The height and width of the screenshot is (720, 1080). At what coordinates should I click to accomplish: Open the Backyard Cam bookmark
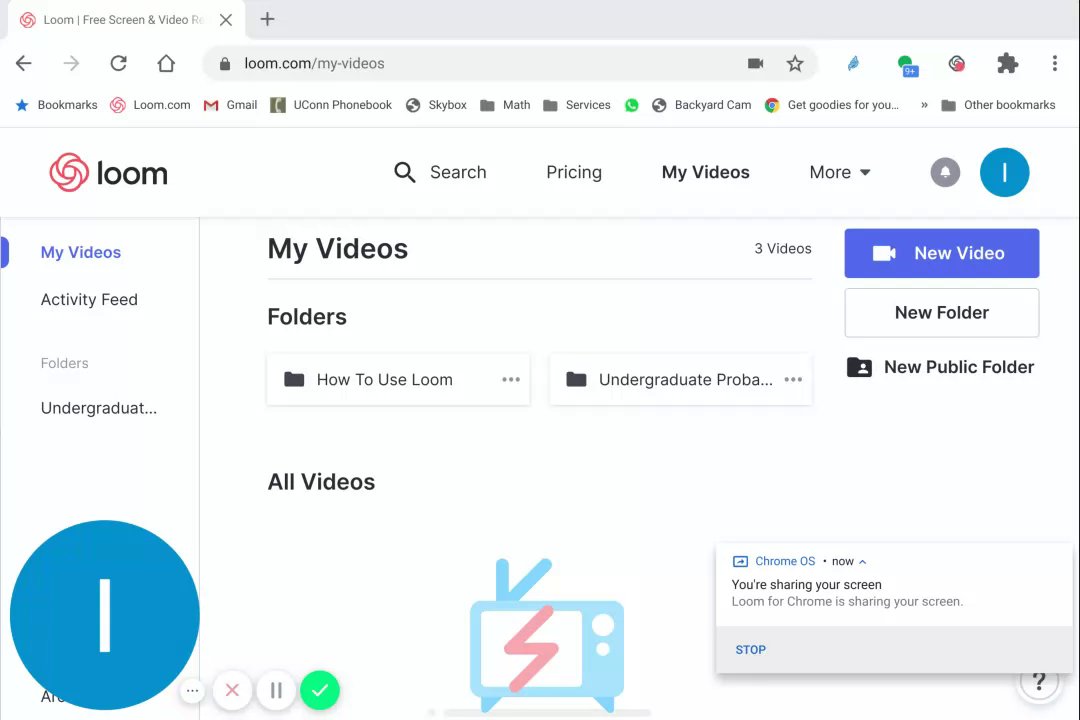(701, 105)
